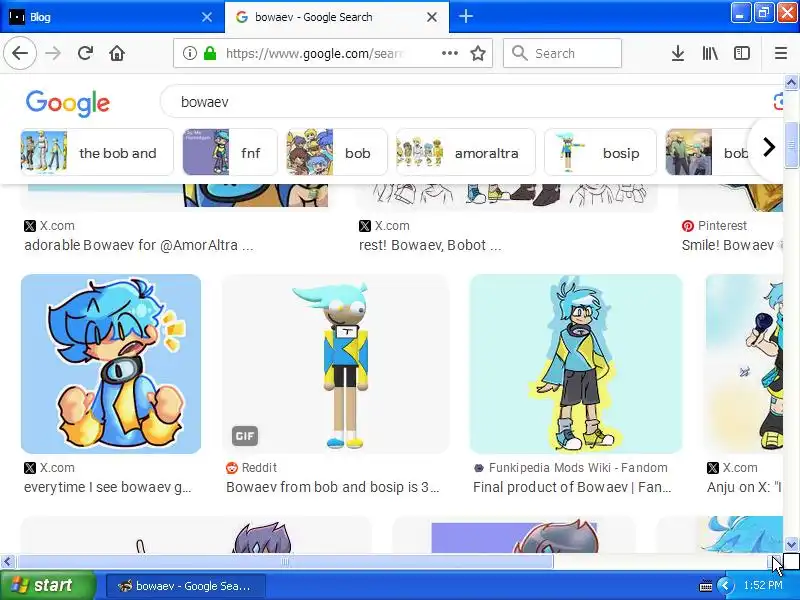Click the vertical scrollbar thumb
This screenshot has width=800, height=600.
791,145
